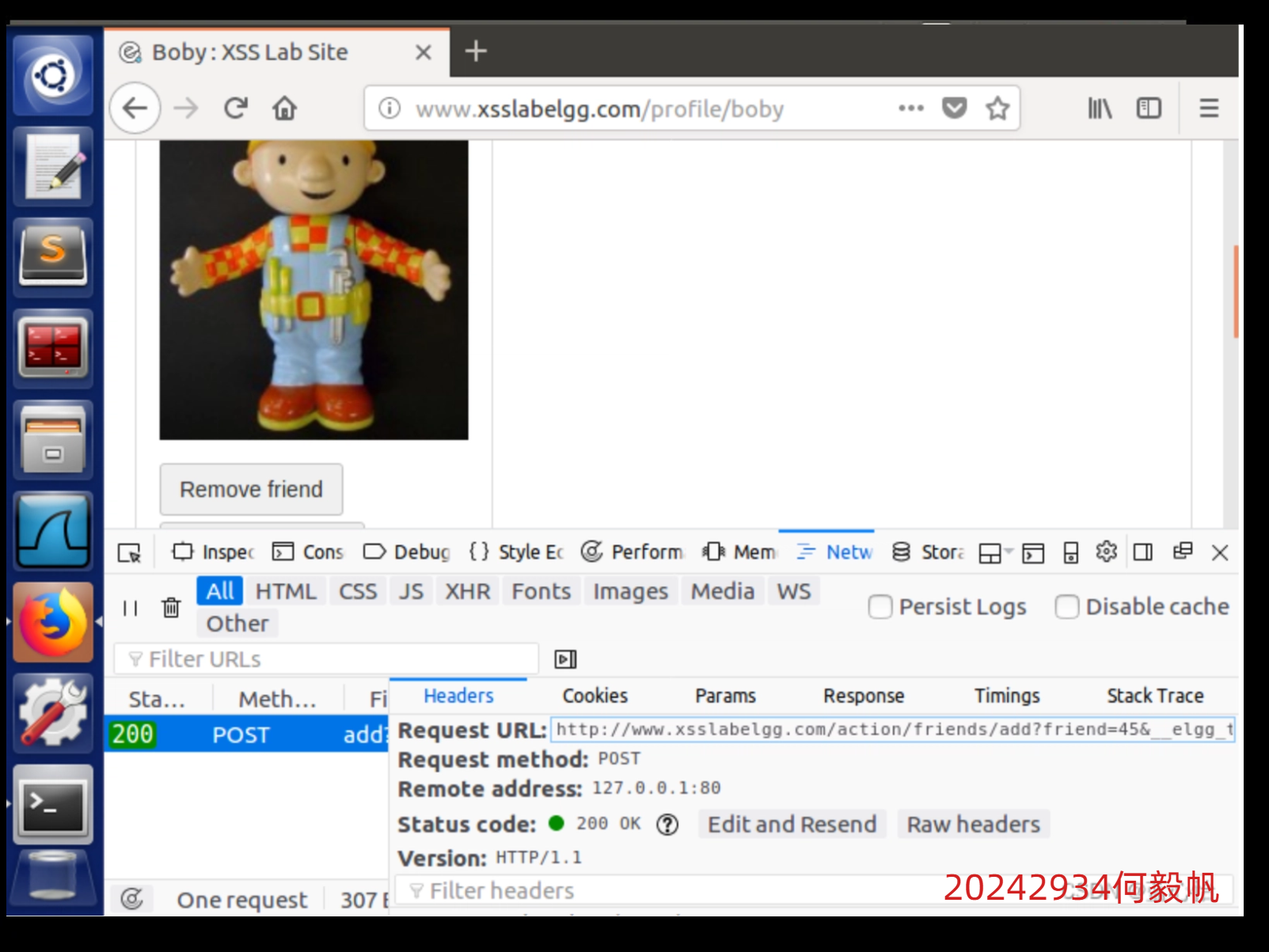
Task: Open page actions three-dot menu
Action: click(x=911, y=108)
